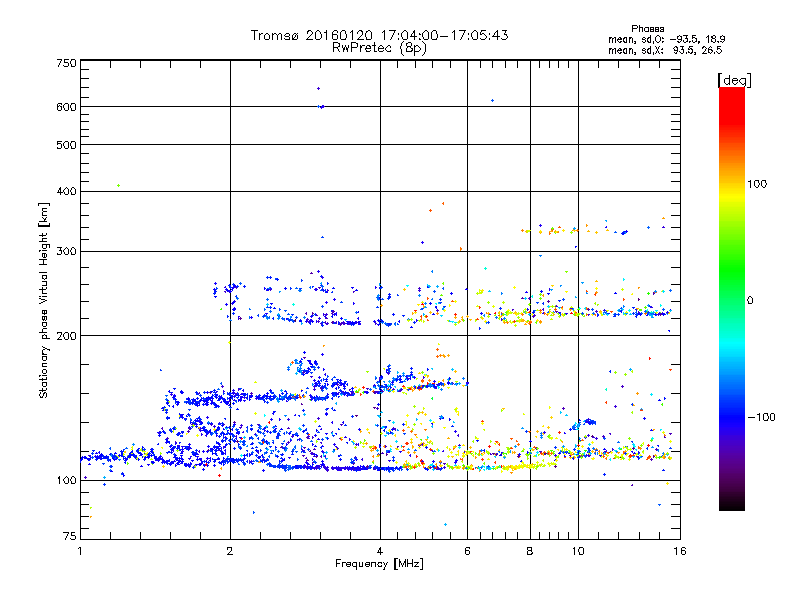800x600 pixels.
Task: Click the '100' colorbar tick label
Action: [x=757, y=184]
